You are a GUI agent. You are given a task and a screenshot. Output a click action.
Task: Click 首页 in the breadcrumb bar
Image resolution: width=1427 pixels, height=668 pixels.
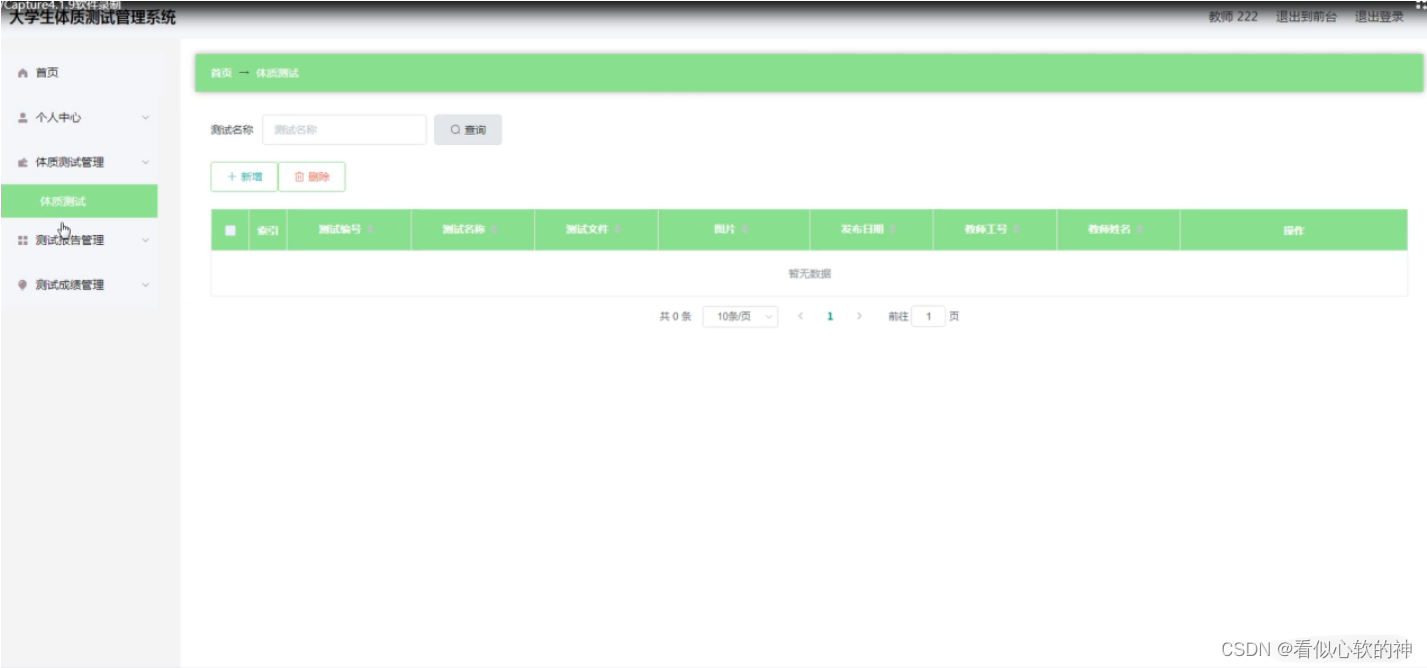(x=221, y=73)
